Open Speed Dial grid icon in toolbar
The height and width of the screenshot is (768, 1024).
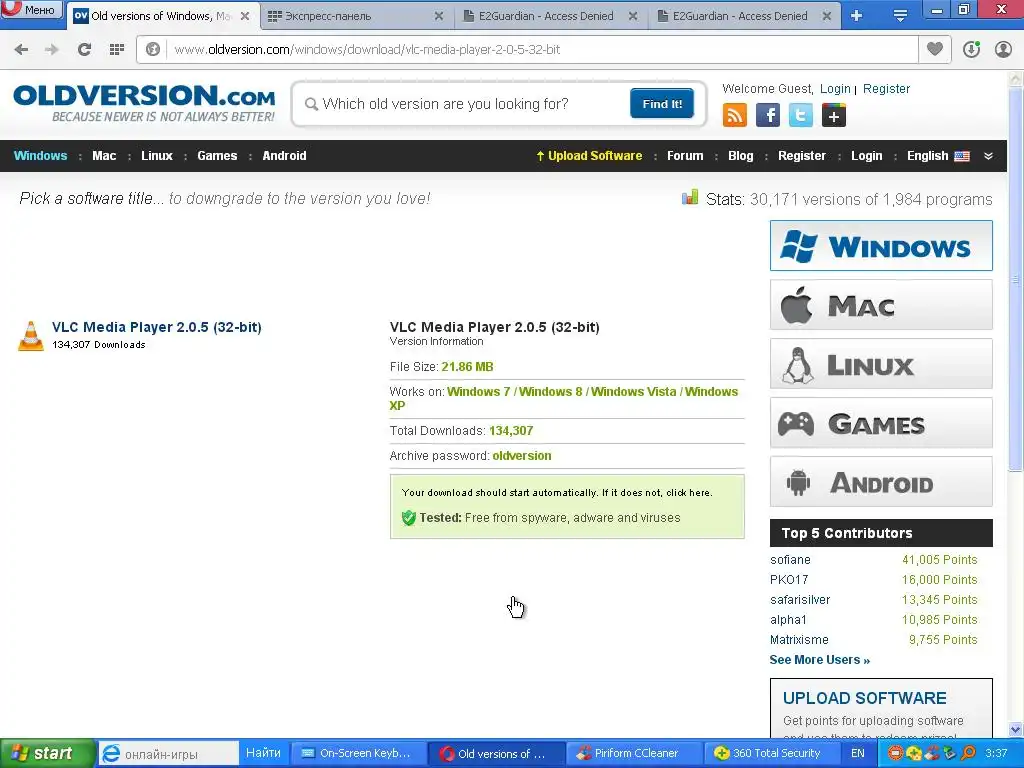117,50
